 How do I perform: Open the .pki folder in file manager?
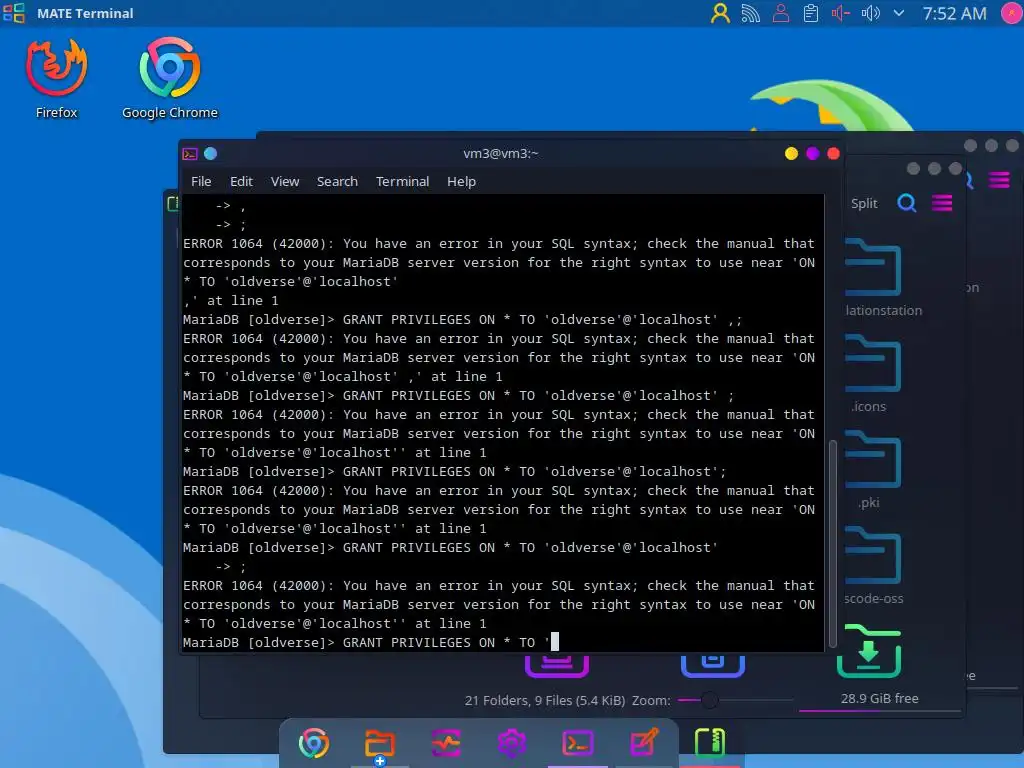point(872,470)
